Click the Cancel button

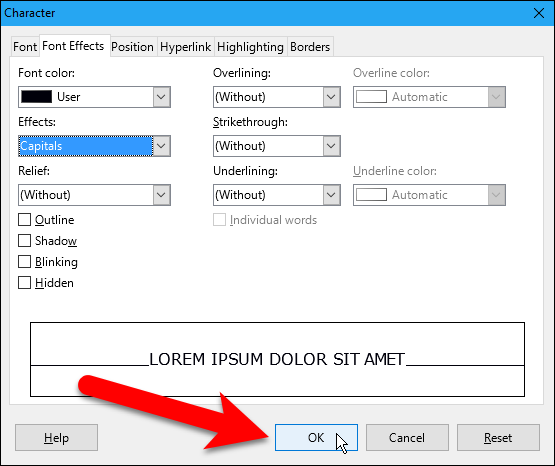[407, 438]
